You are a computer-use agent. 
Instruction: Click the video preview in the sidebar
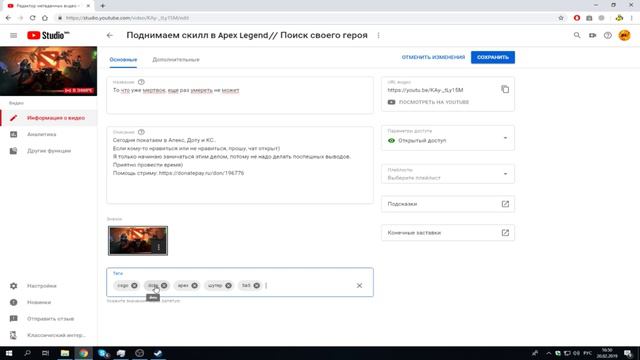point(49,71)
